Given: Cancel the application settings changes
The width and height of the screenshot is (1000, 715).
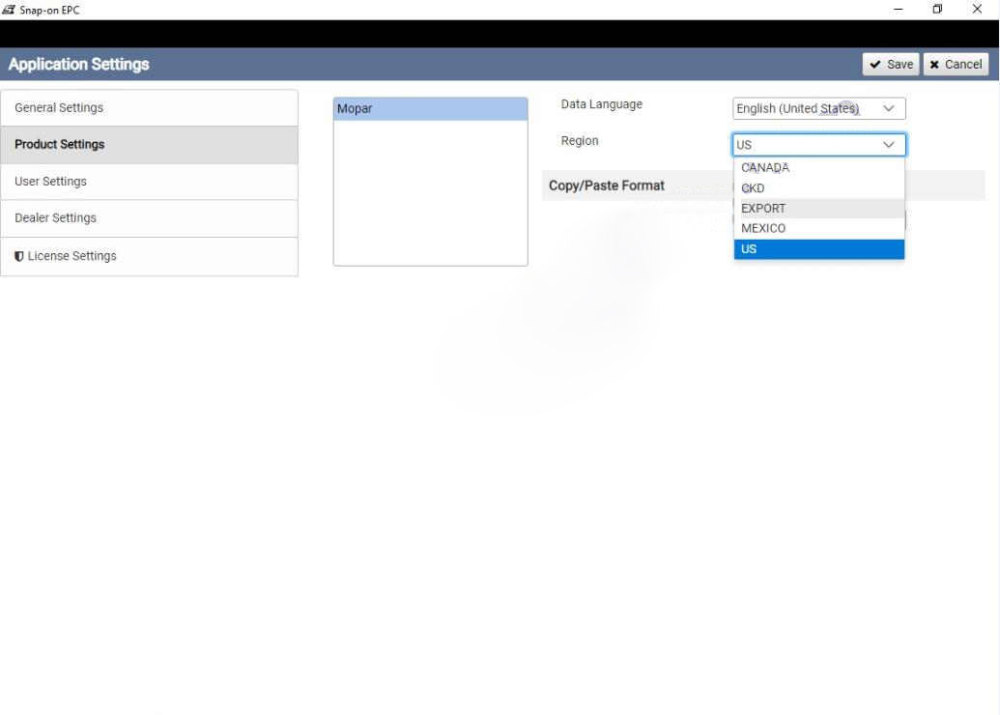Looking at the screenshot, I should (x=955, y=64).
